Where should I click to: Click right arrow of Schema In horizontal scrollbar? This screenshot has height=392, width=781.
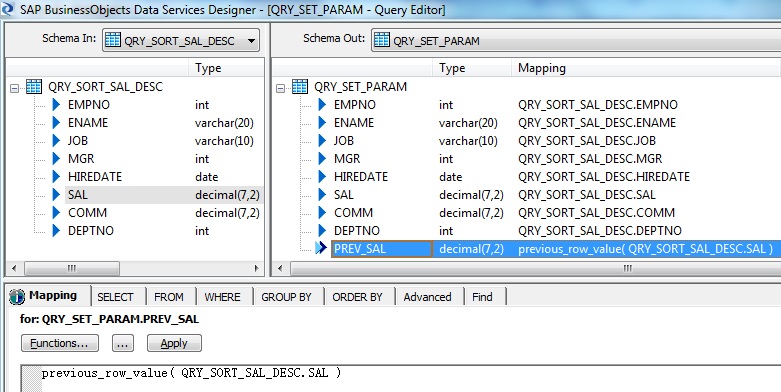tap(257, 268)
